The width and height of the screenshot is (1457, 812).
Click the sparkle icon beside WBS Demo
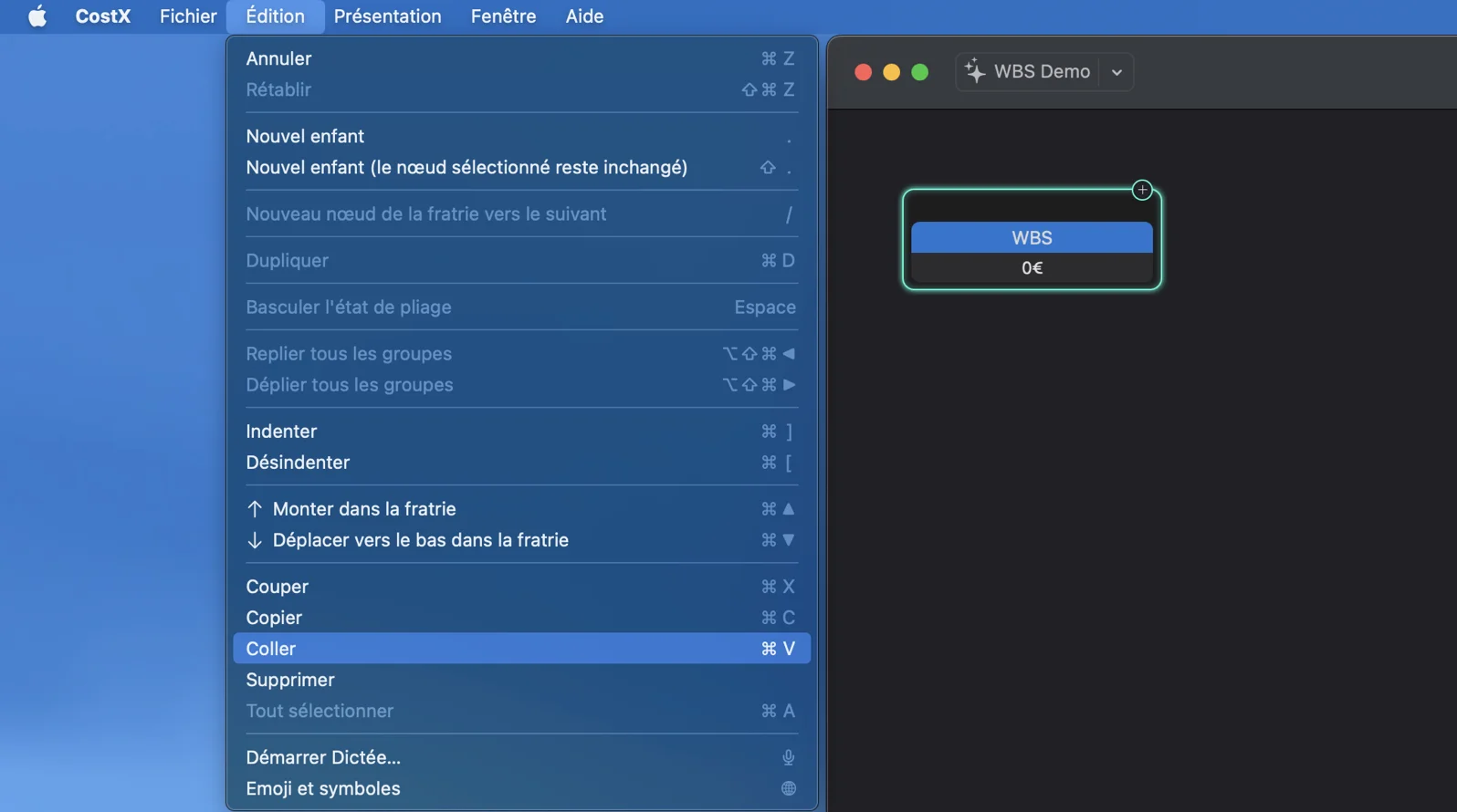click(974, 71)
